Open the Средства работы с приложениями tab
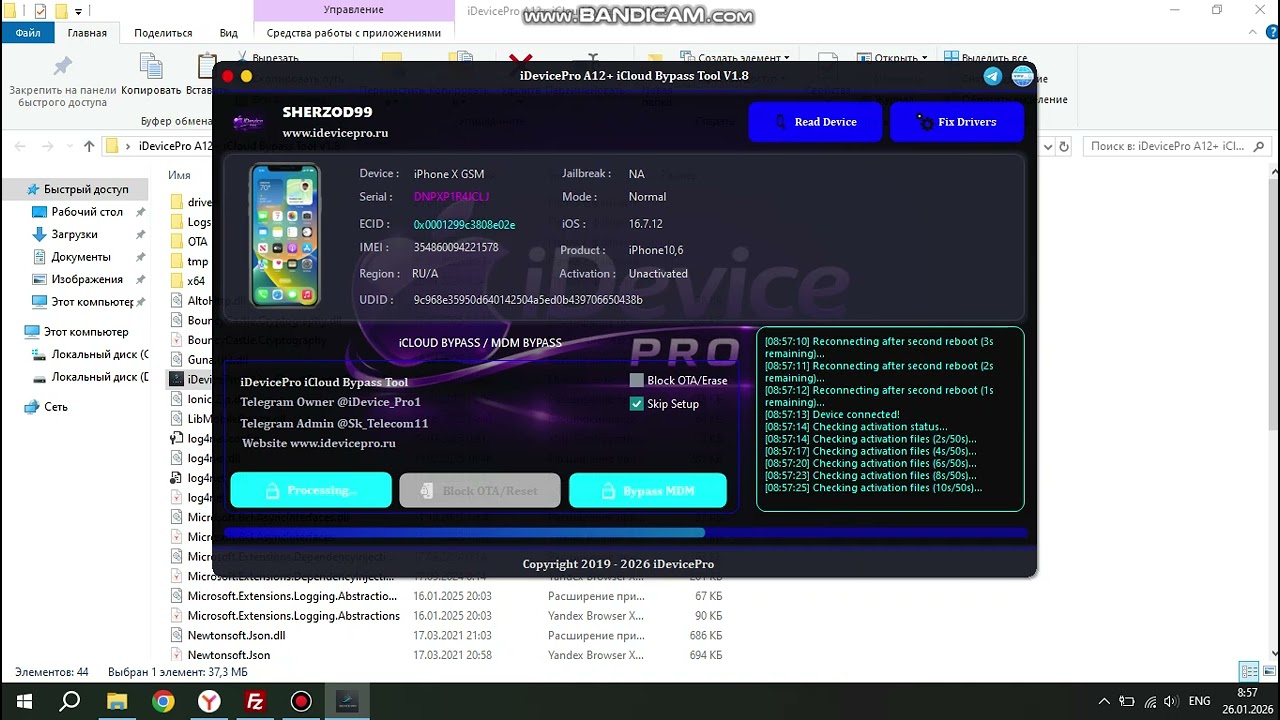Viewport: 1280px width, 720px height. click(354, 33)
